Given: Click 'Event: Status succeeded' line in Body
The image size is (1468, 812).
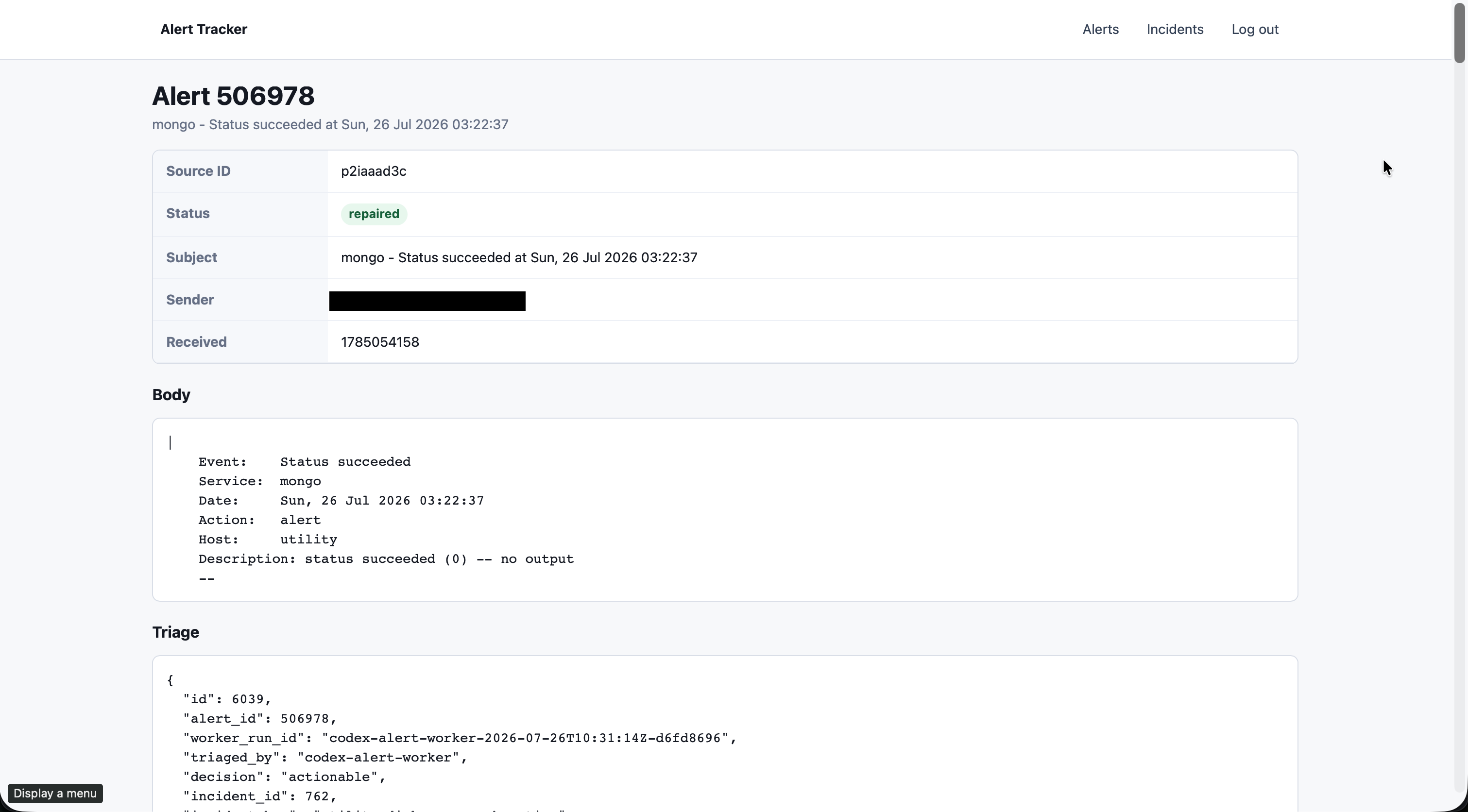Looking at the screenshot, I should click(304, 461).
